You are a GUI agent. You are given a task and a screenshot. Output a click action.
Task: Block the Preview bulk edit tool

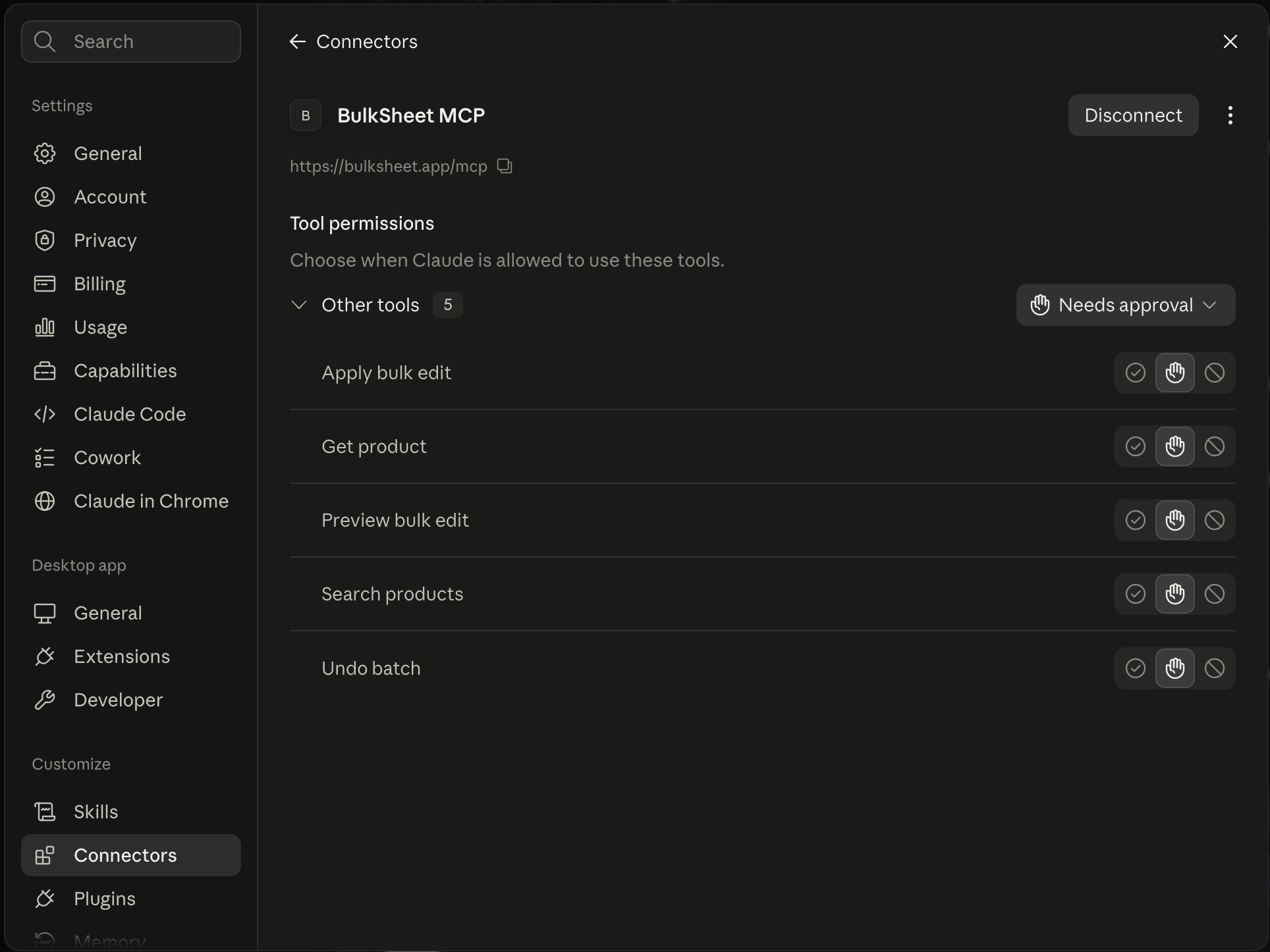pos(1214,520)
